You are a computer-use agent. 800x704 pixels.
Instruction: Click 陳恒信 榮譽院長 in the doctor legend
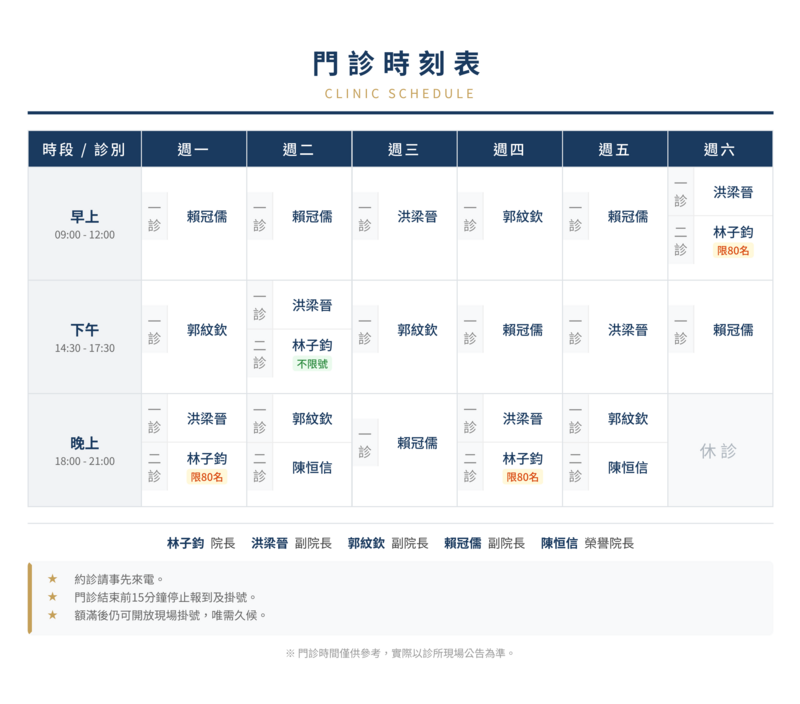587,543
